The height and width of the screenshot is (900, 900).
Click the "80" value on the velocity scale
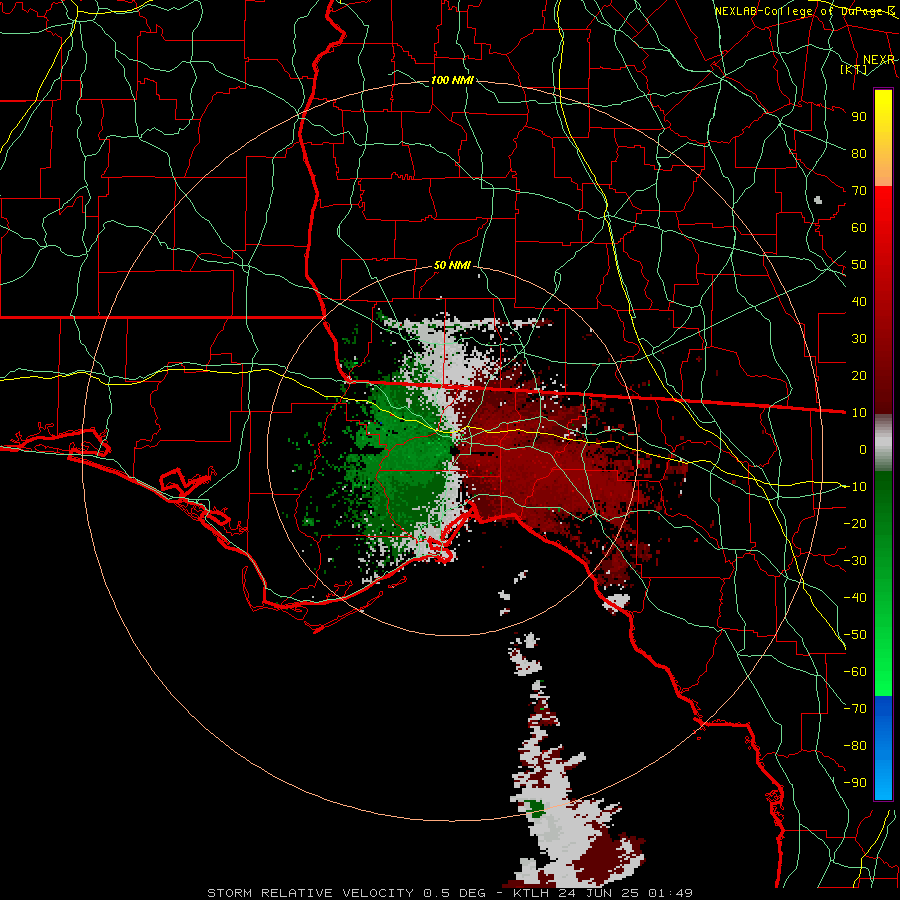tap(859, 154)
